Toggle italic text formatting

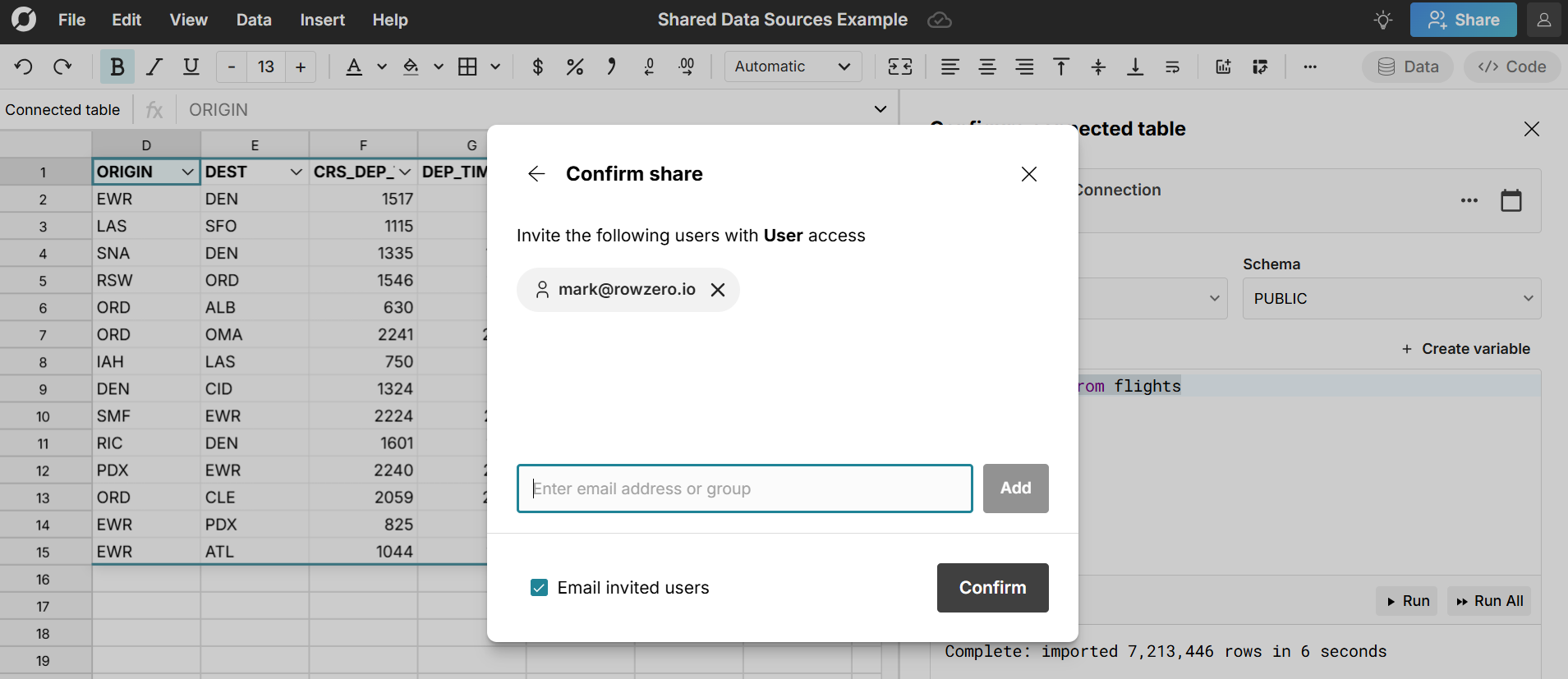point(154,67)
